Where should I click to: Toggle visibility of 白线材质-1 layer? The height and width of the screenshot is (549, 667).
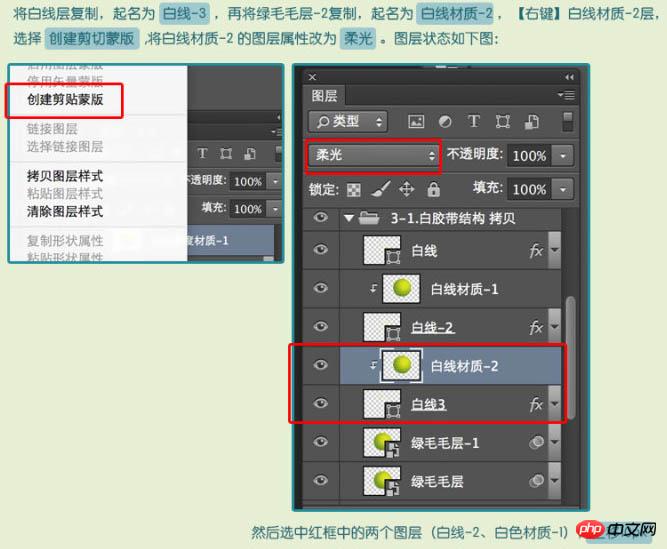(x=321, y=288)
